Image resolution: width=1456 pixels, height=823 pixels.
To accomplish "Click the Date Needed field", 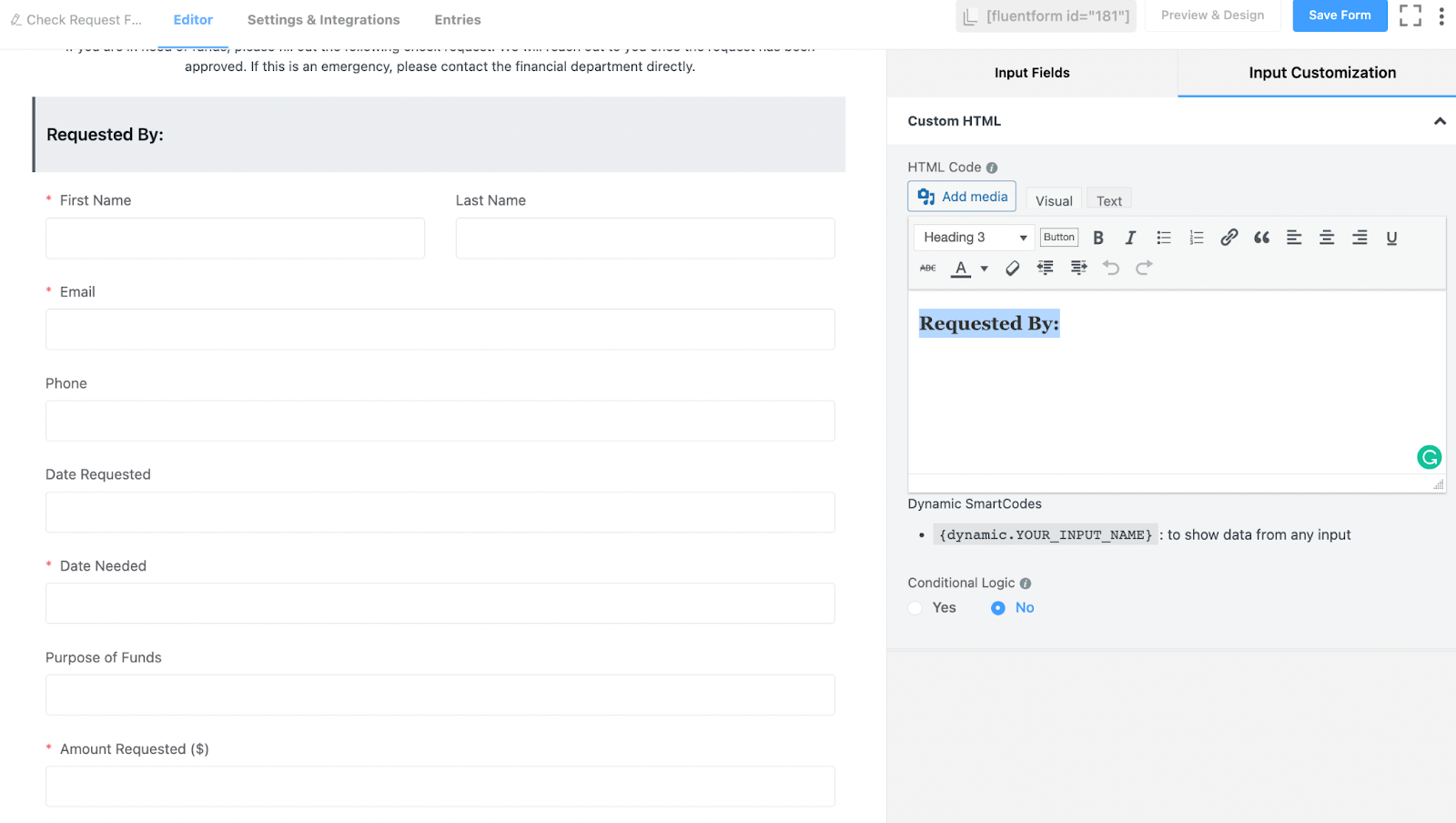I will [440, 604].
